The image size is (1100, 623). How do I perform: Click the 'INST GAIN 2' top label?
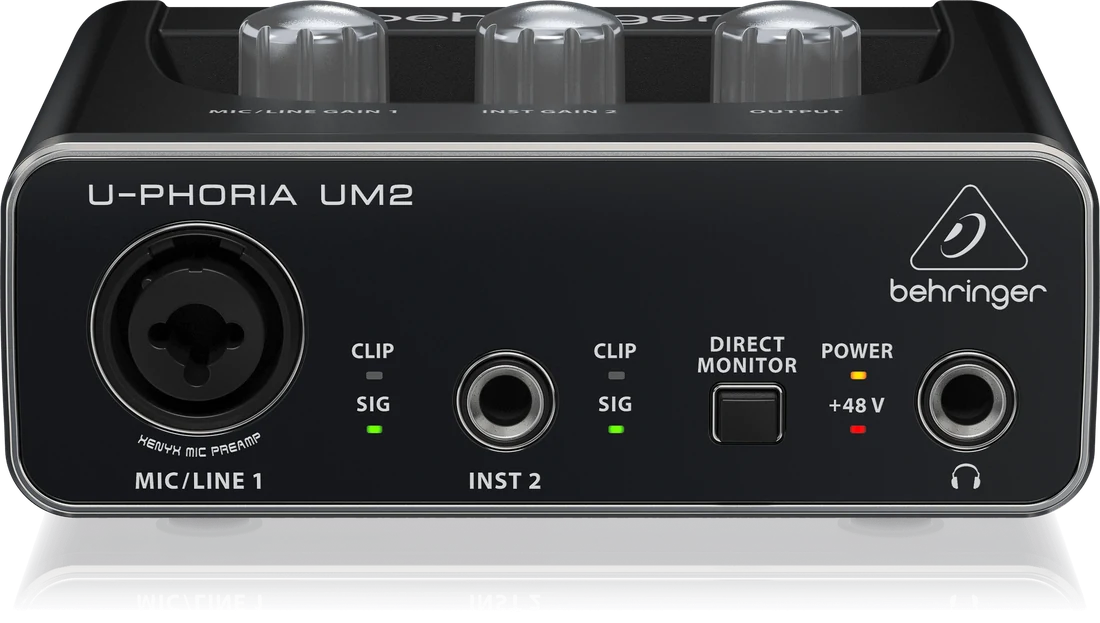549,111
